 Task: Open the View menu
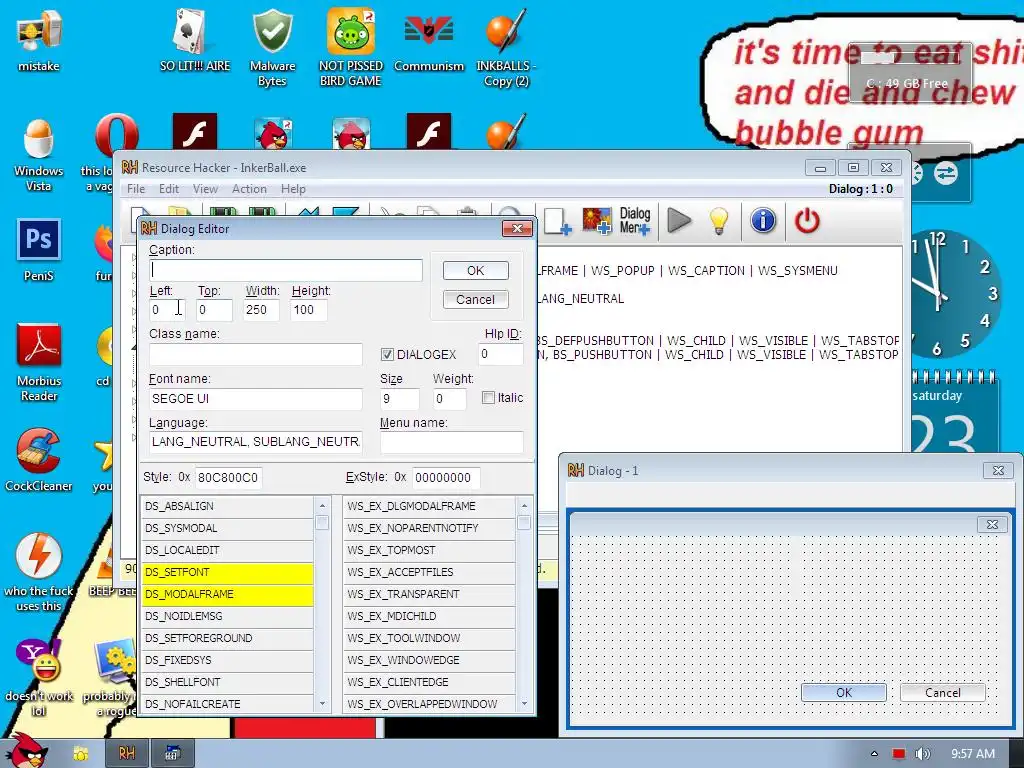[205, 189]
